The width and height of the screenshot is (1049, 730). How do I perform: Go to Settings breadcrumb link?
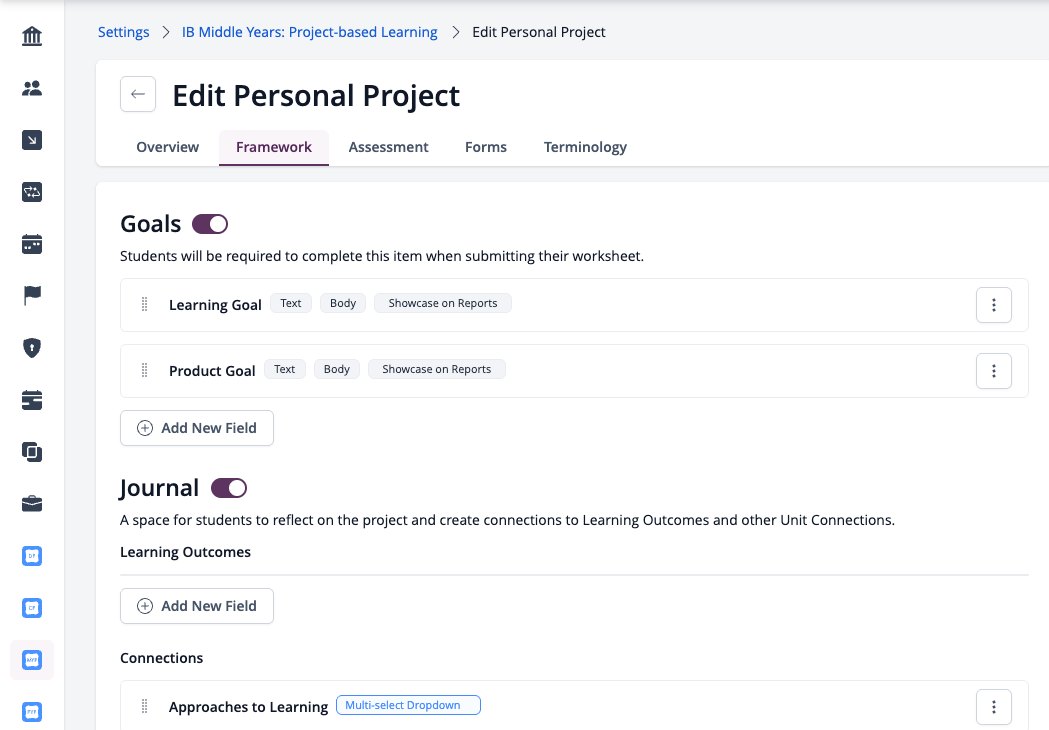(124, 32)
